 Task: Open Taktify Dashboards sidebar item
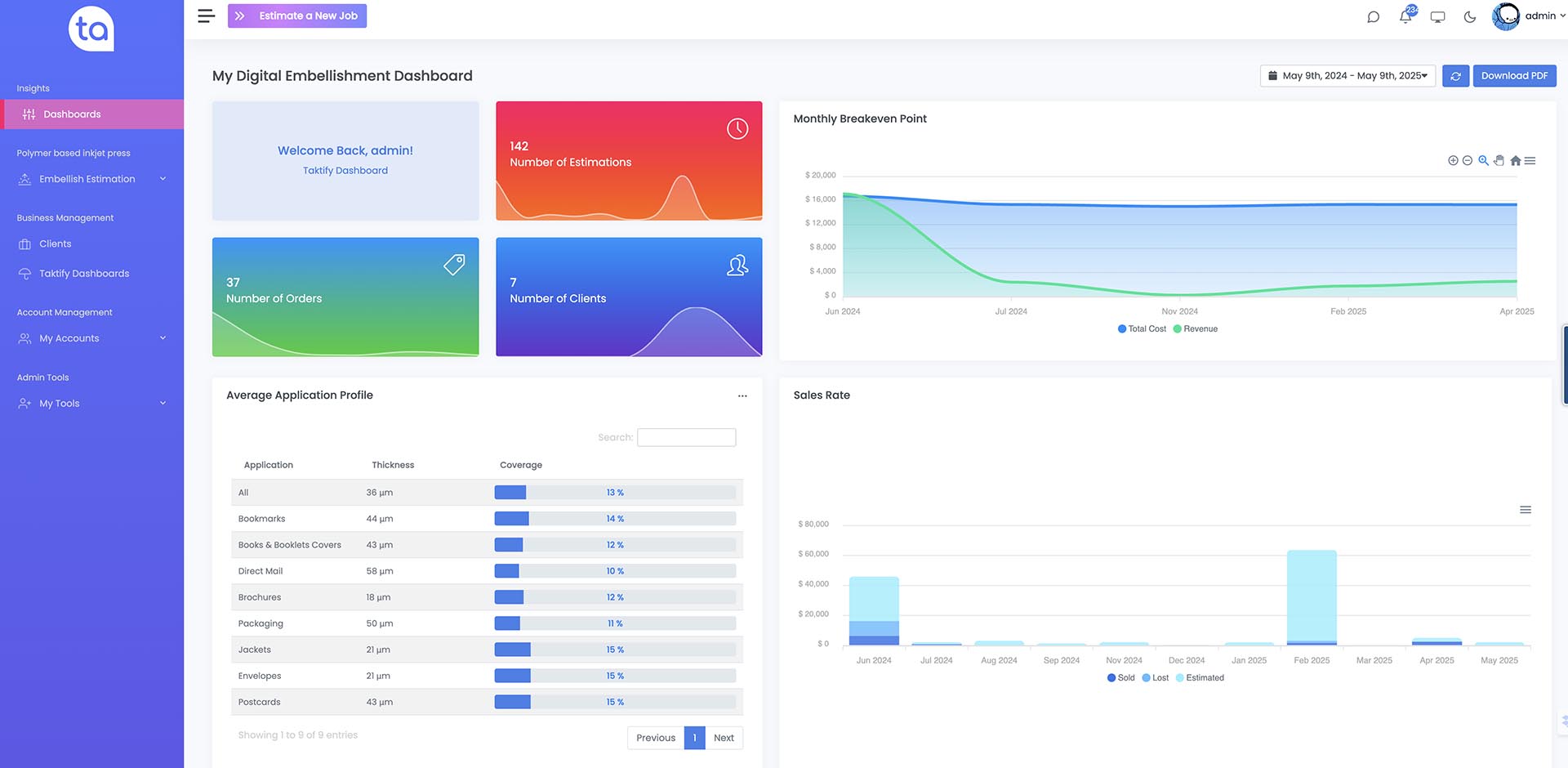coord(84,274)
